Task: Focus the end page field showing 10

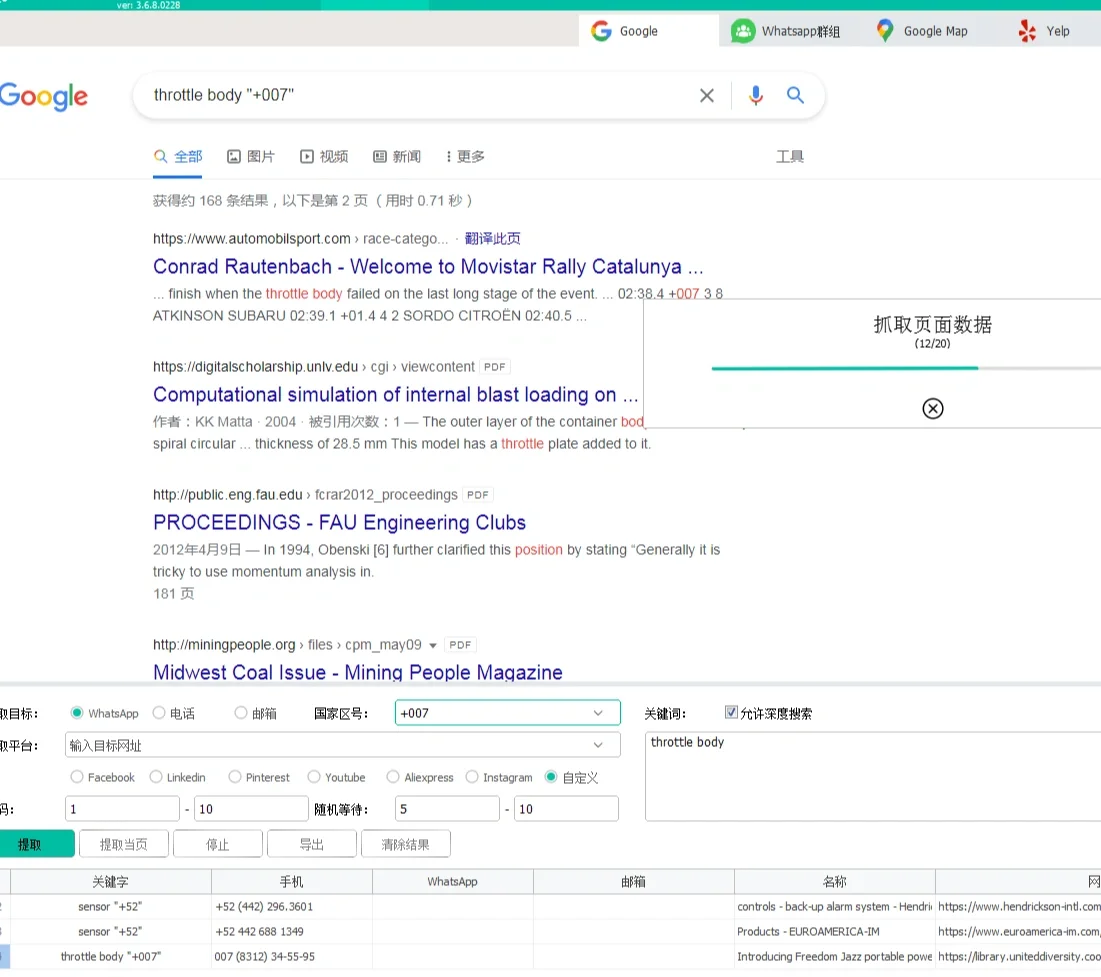Action: 251,808
